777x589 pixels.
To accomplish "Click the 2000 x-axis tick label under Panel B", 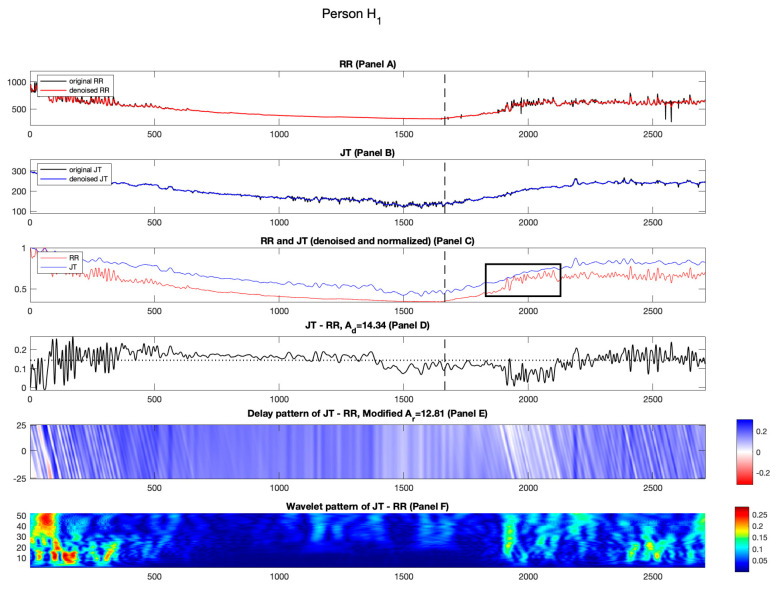I will coord(528,222).
